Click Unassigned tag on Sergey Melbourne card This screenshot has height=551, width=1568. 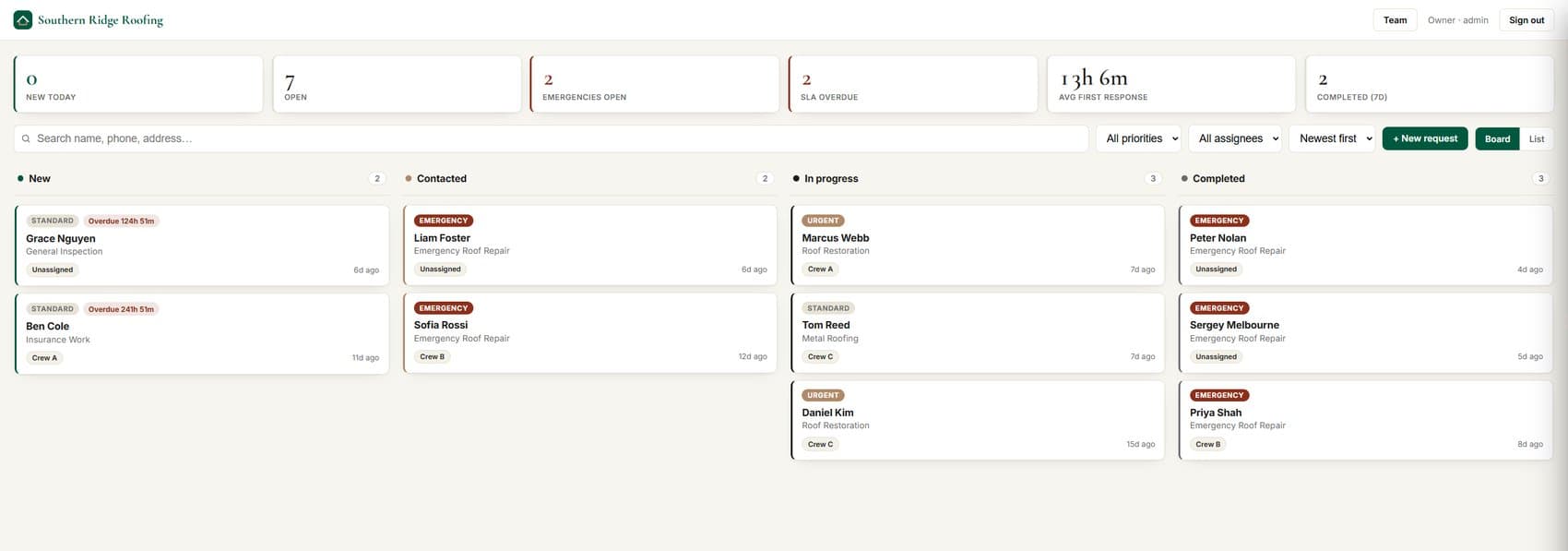pyautogui.click(x=1216, y=356)
